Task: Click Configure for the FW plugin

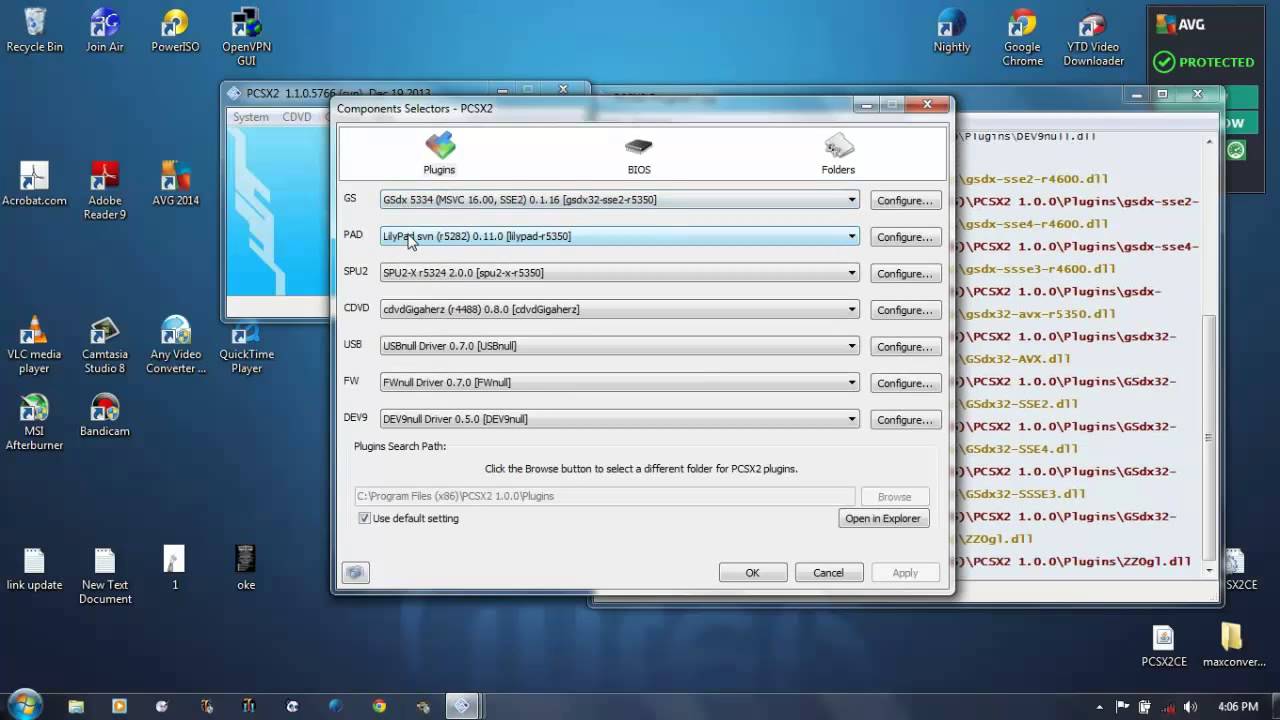Action: tap(905, 383)
